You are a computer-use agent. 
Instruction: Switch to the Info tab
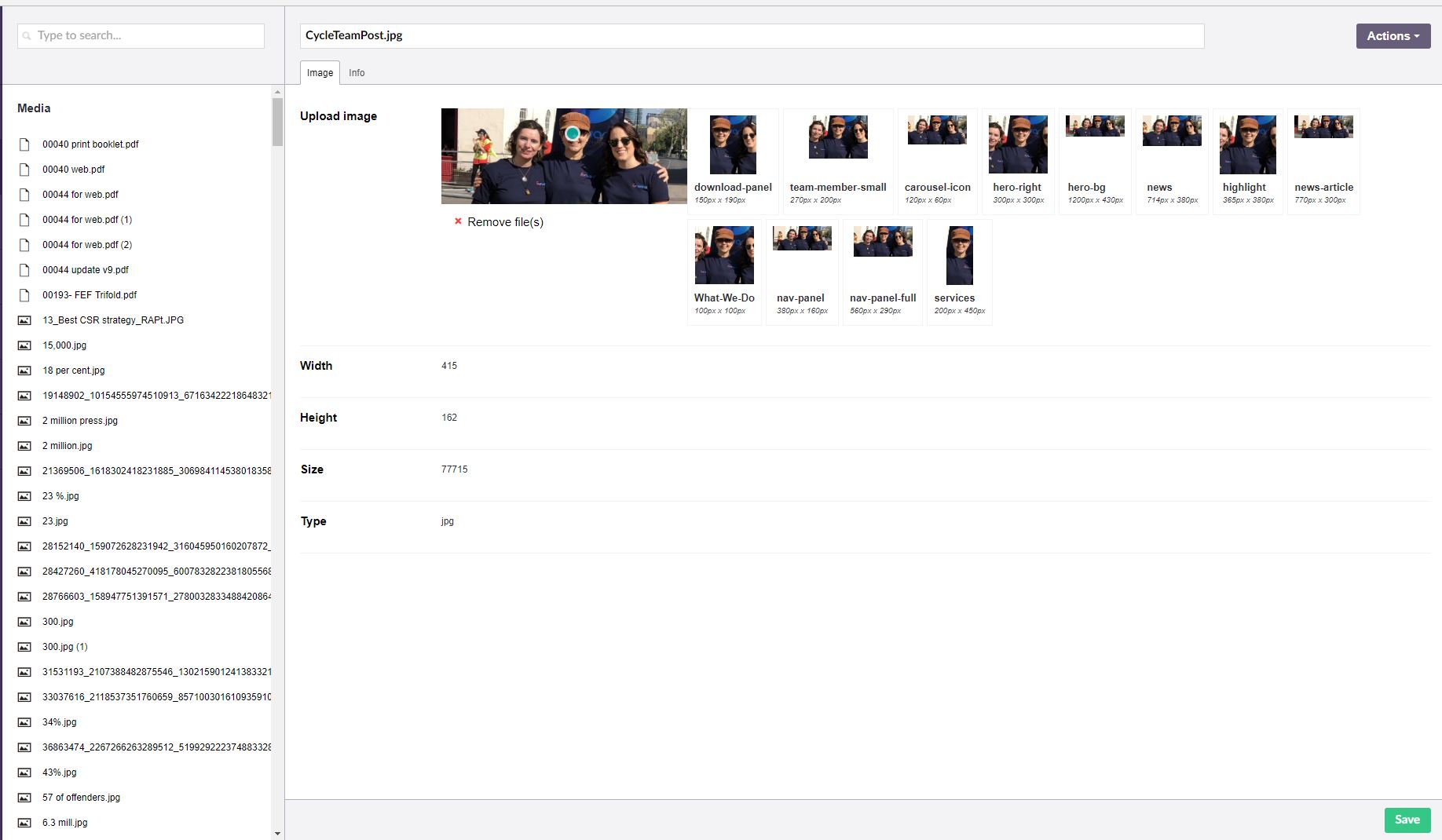click(357, 73)
